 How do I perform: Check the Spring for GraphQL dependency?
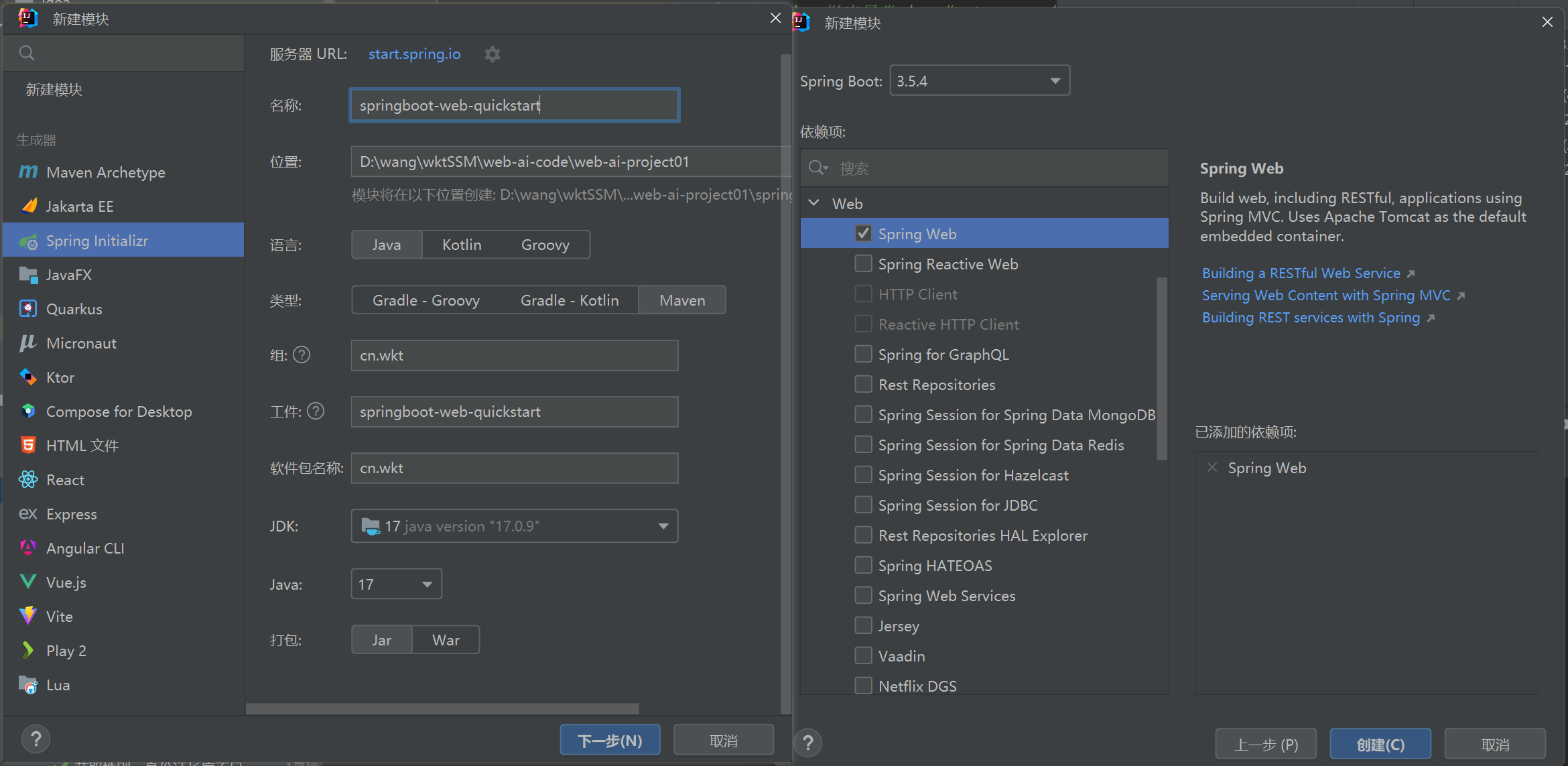point(863,355)
